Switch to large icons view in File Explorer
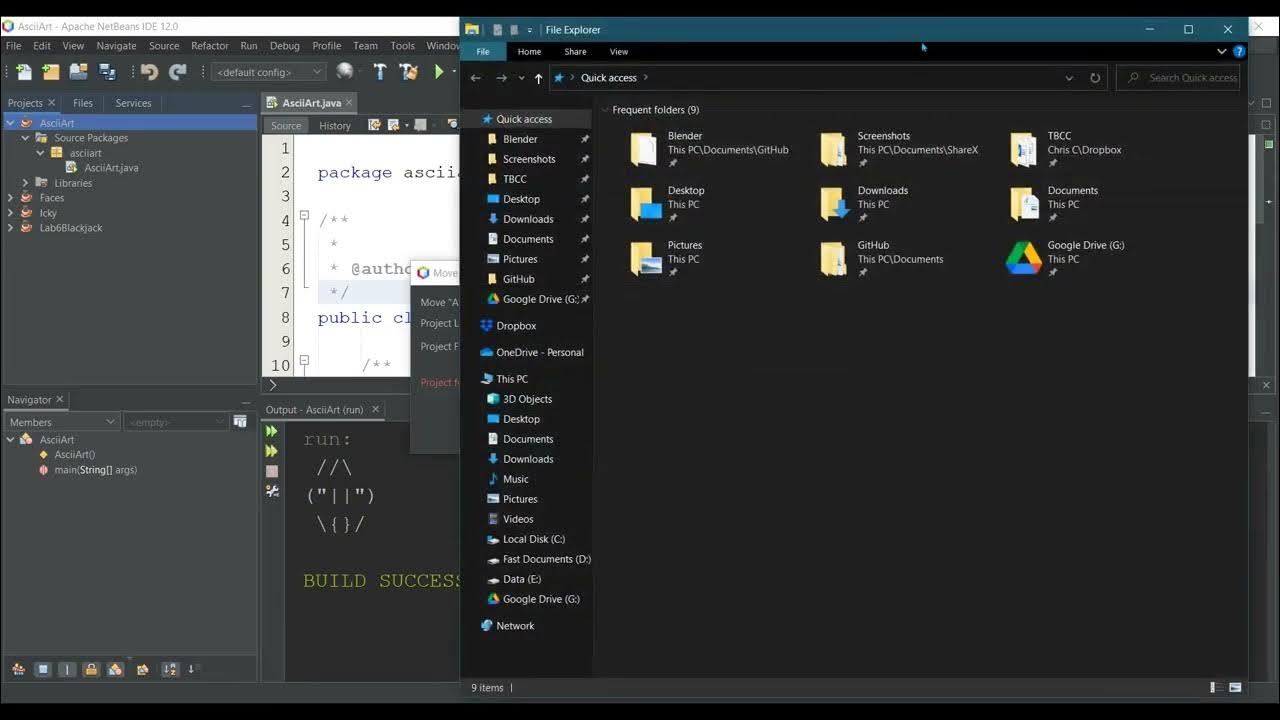This screenshot has height=720, width=1280. click(x=1235, y=688)
